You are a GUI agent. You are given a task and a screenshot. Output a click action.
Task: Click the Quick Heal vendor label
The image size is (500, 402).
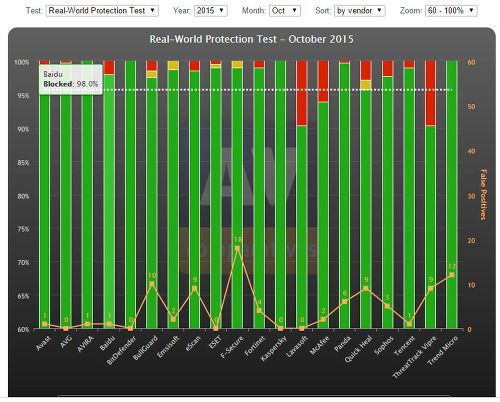point(358,349)
